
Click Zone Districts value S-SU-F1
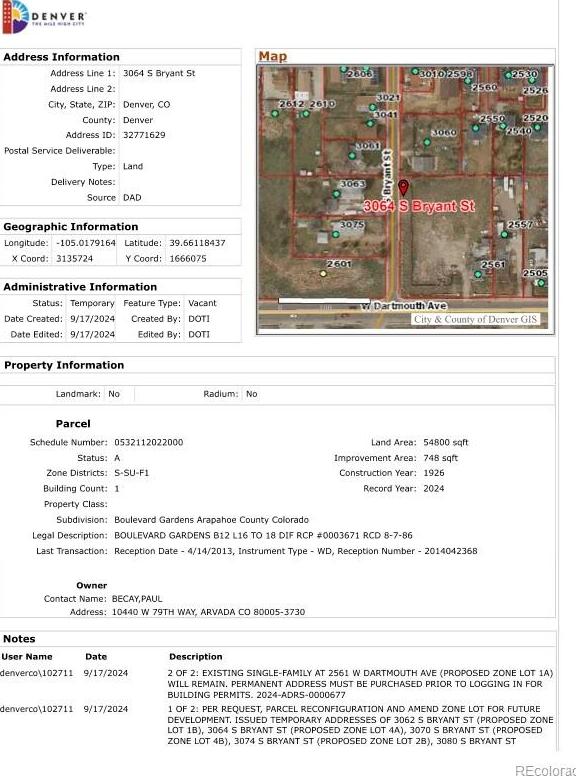pyautogui.click(x=131, y=473)
